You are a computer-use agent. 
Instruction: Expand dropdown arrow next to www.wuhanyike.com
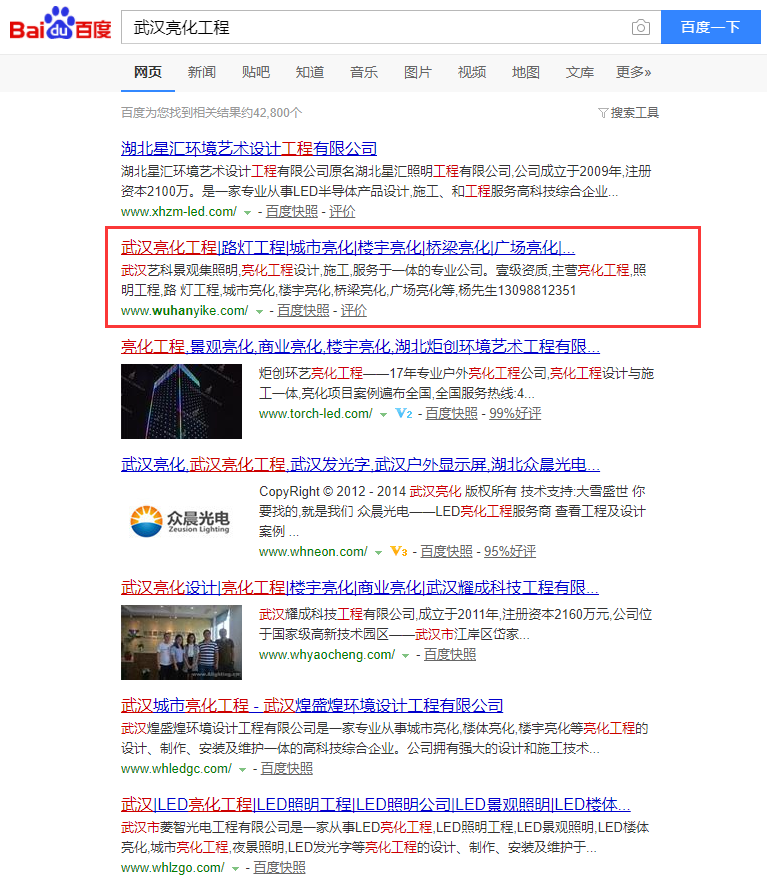coord(259,312)
